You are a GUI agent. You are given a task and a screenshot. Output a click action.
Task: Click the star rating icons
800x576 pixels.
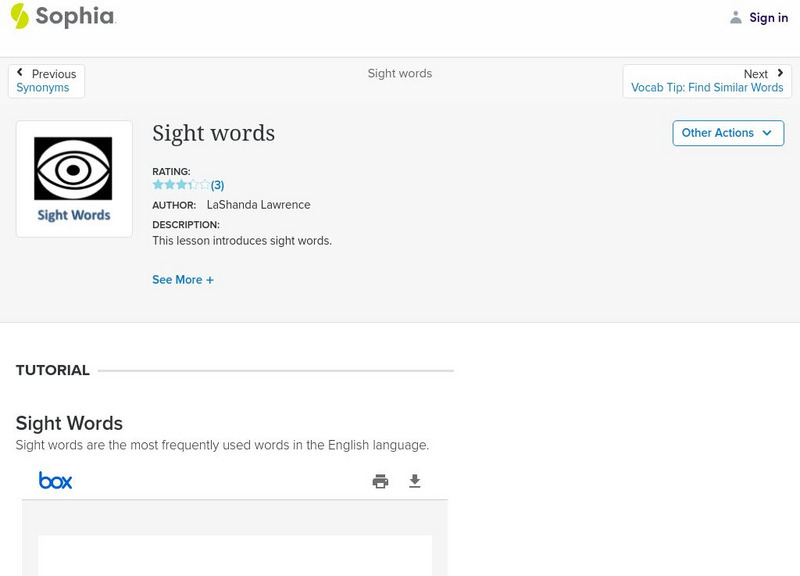coord(181,185)
